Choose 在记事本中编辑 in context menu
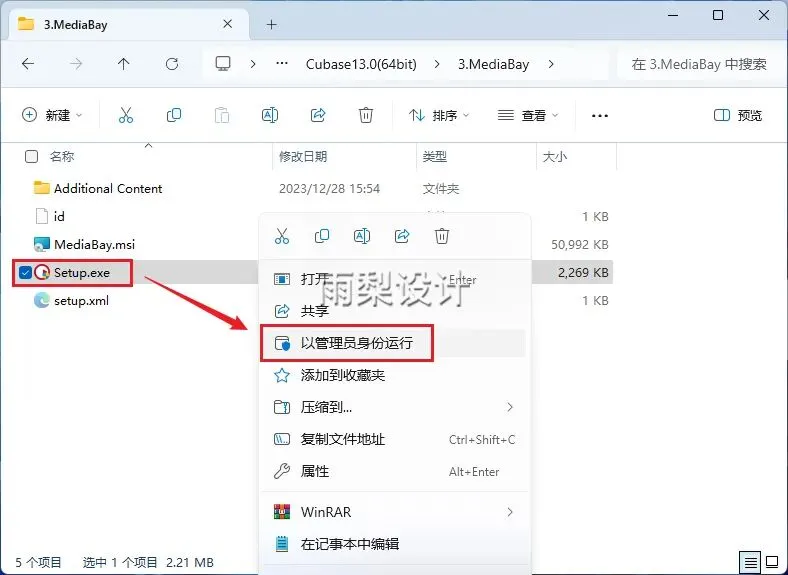The image size is (788, 575). [x=395, y=544]
